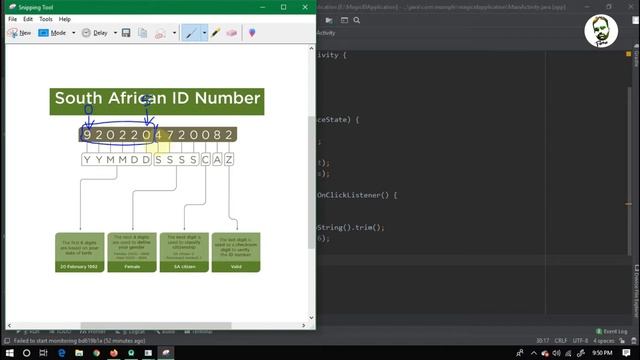Click the Search Everywhere magnifier in Android Studio

click(357, 20)
